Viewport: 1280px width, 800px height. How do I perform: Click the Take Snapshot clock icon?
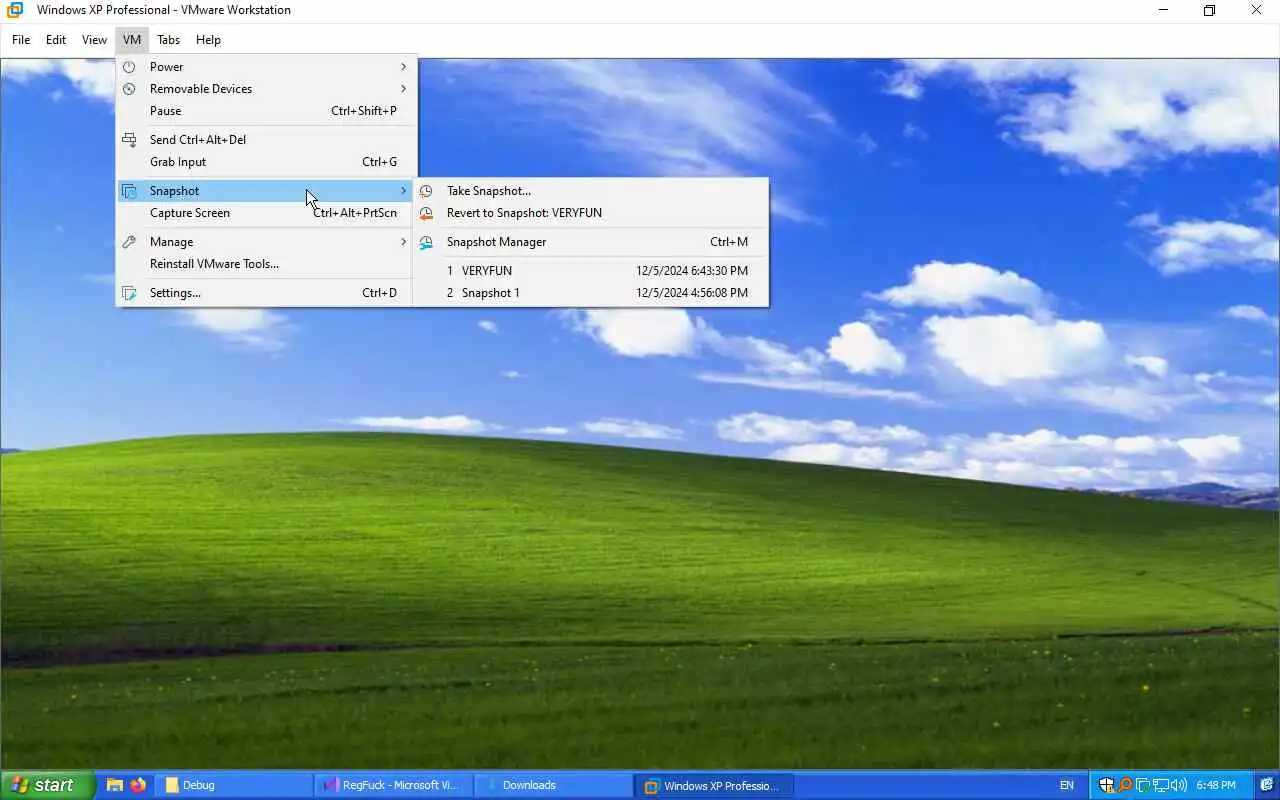(x=426, y=191)
